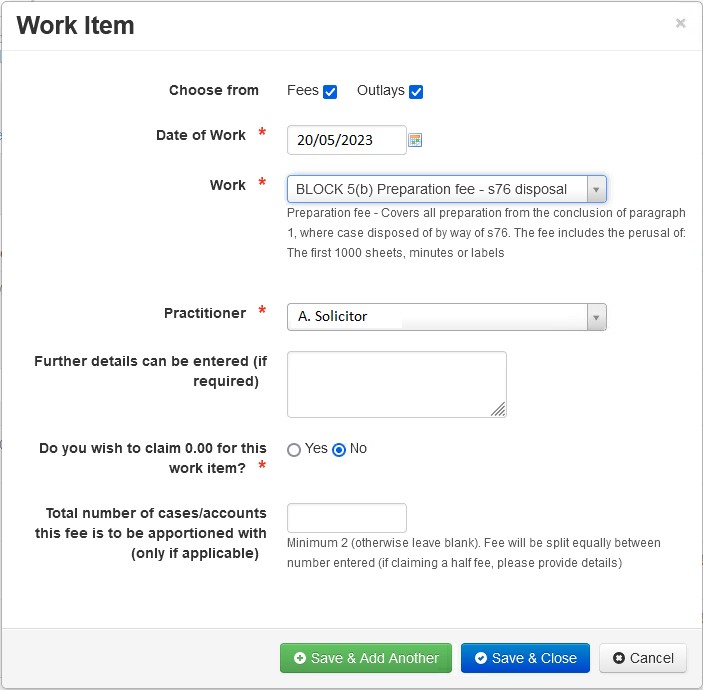The width and height of the screenshot is (703, 690).
Task: Open the A. Solicitor practitioner selector
Action: [x=447, y=317]
